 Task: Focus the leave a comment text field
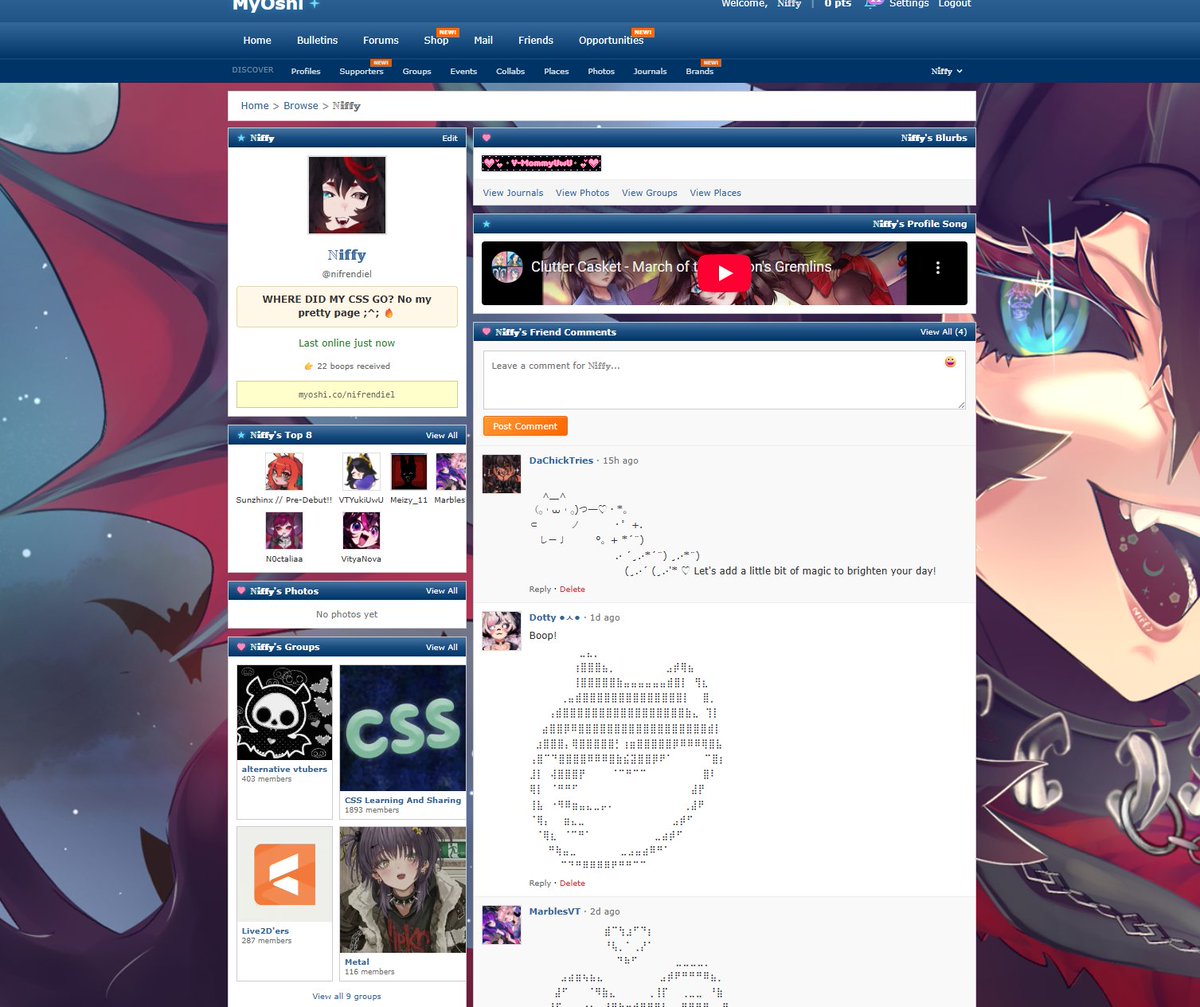724,380
